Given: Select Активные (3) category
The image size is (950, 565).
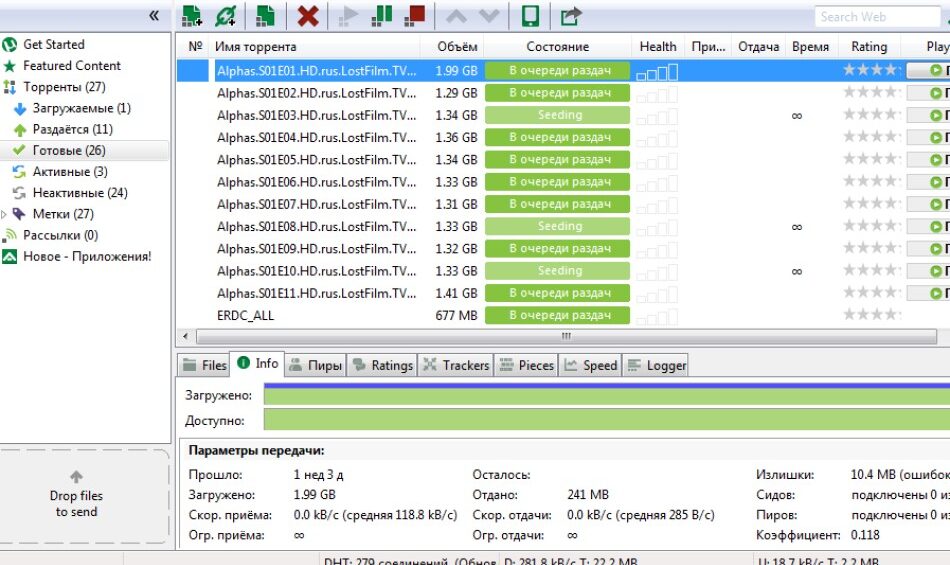Looking at the screenshot, I should [70, 171].
